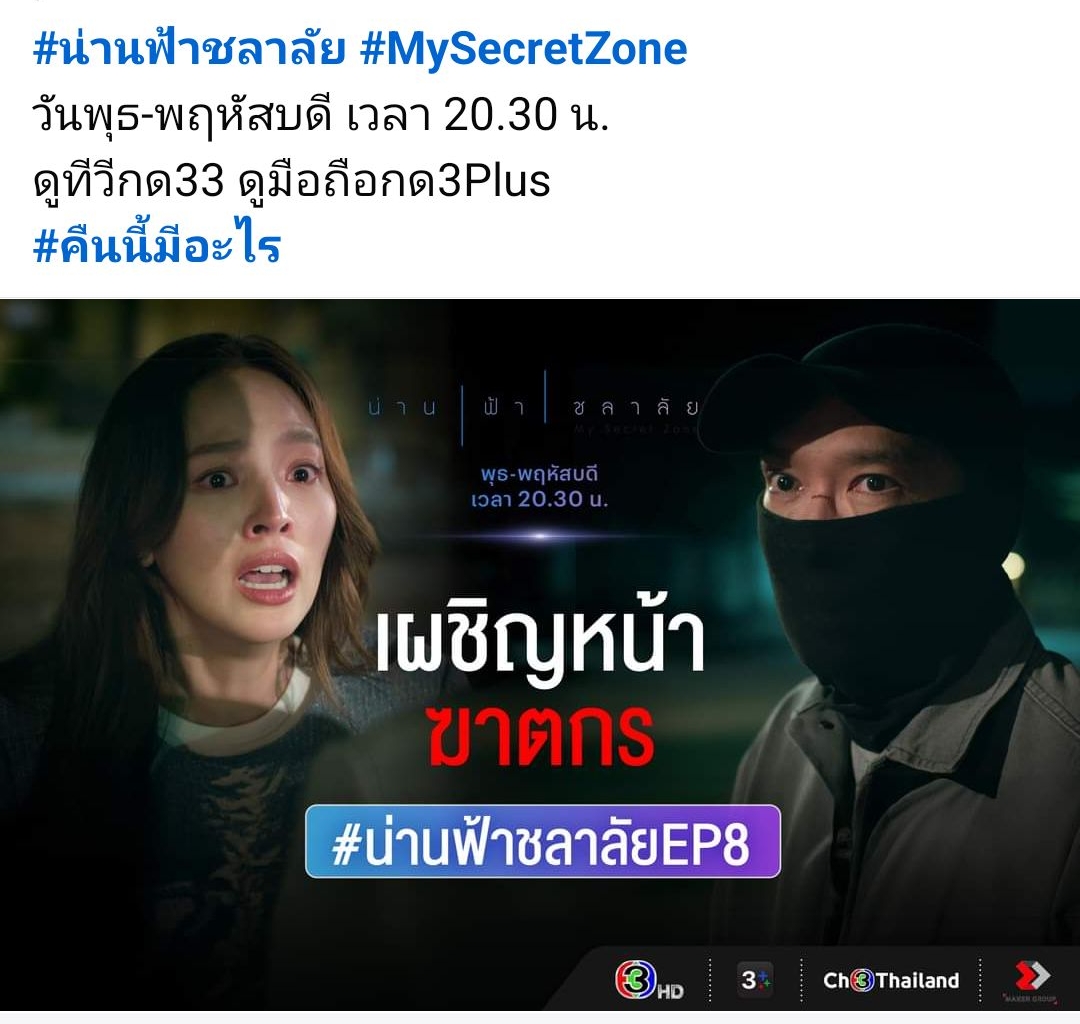Click the Maker Group red arrow logo
The width and height of the screenshot is (1080, 1024).
coord(1031,979)
